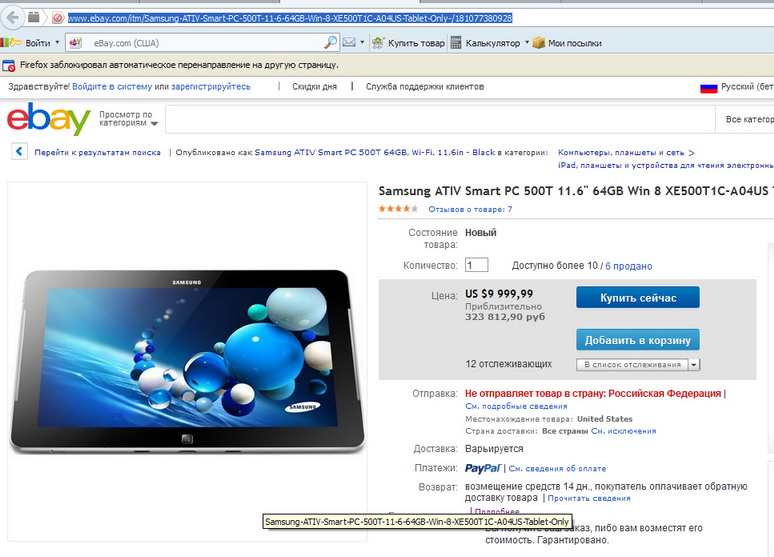This screenshot has height=557, width=774.
Task: Click the Russian flag language icon
Action: 708,87
